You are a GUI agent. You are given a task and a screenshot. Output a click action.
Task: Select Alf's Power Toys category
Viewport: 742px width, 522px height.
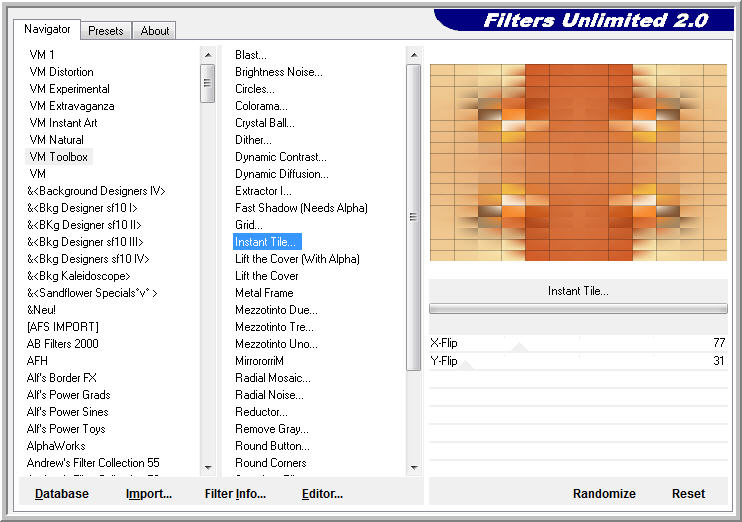coord(66,429)
